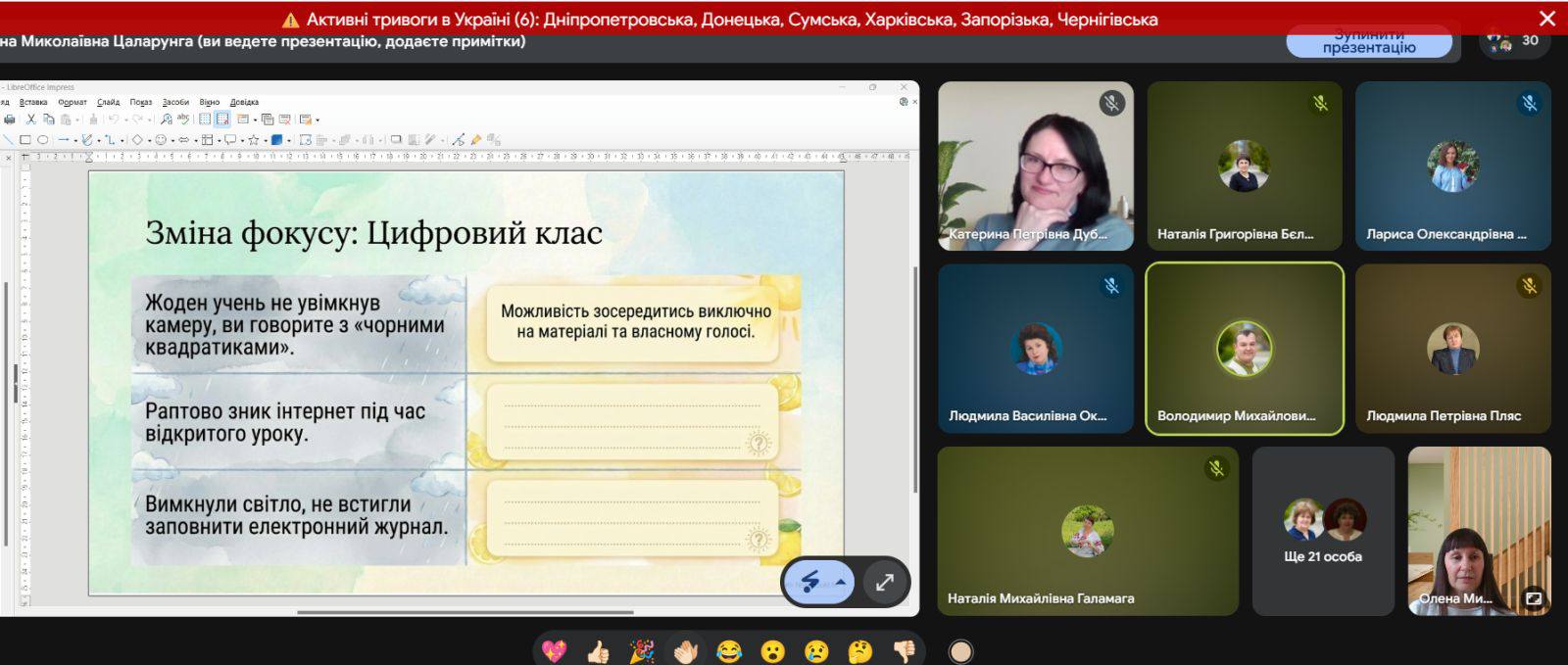Send the thumbs up reaction
The width and height of the screenshot is (1568, 665).
click(x=598, y=651)
